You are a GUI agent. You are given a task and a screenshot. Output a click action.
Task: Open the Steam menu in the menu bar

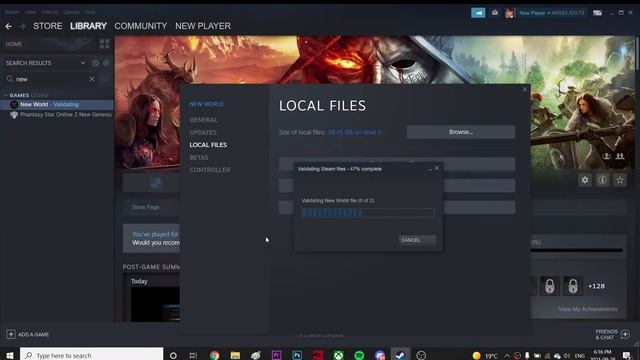12,12
